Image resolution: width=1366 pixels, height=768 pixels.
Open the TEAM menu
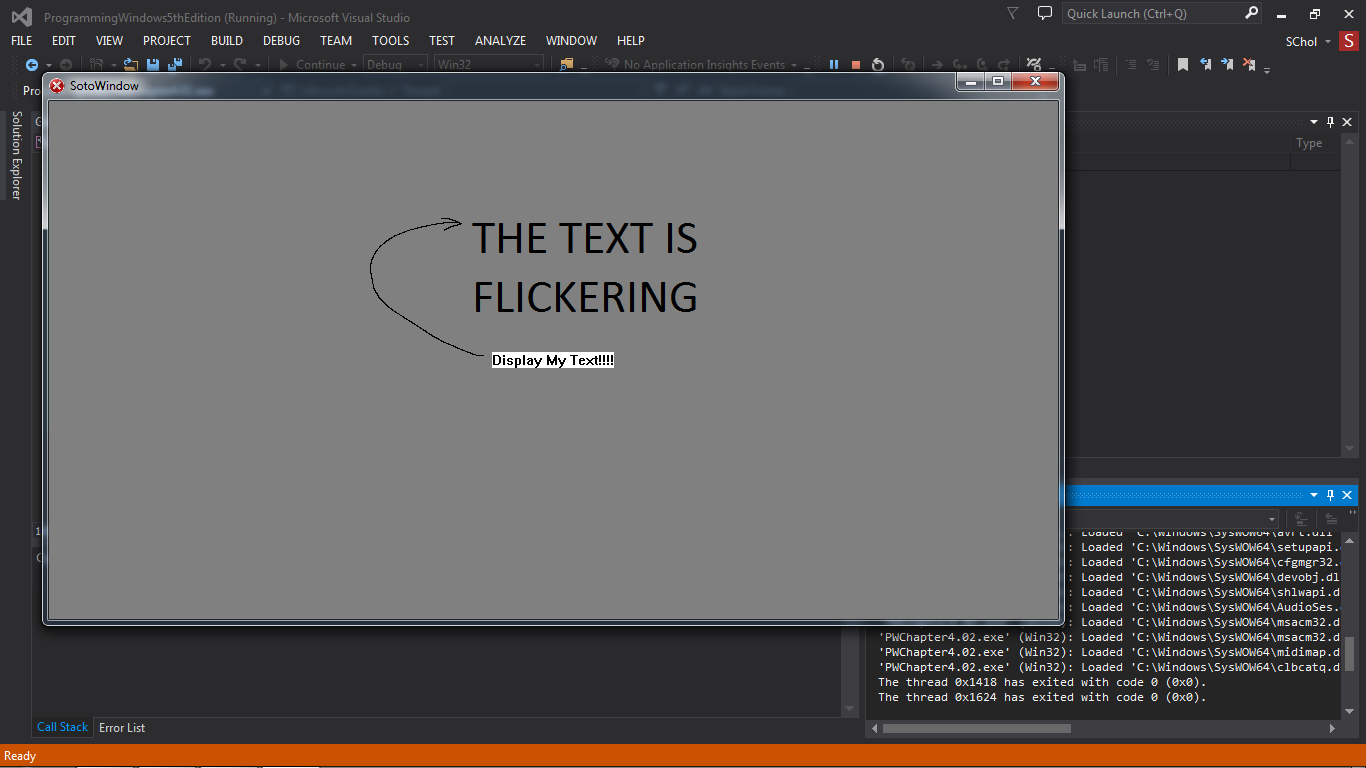point(336,41)
